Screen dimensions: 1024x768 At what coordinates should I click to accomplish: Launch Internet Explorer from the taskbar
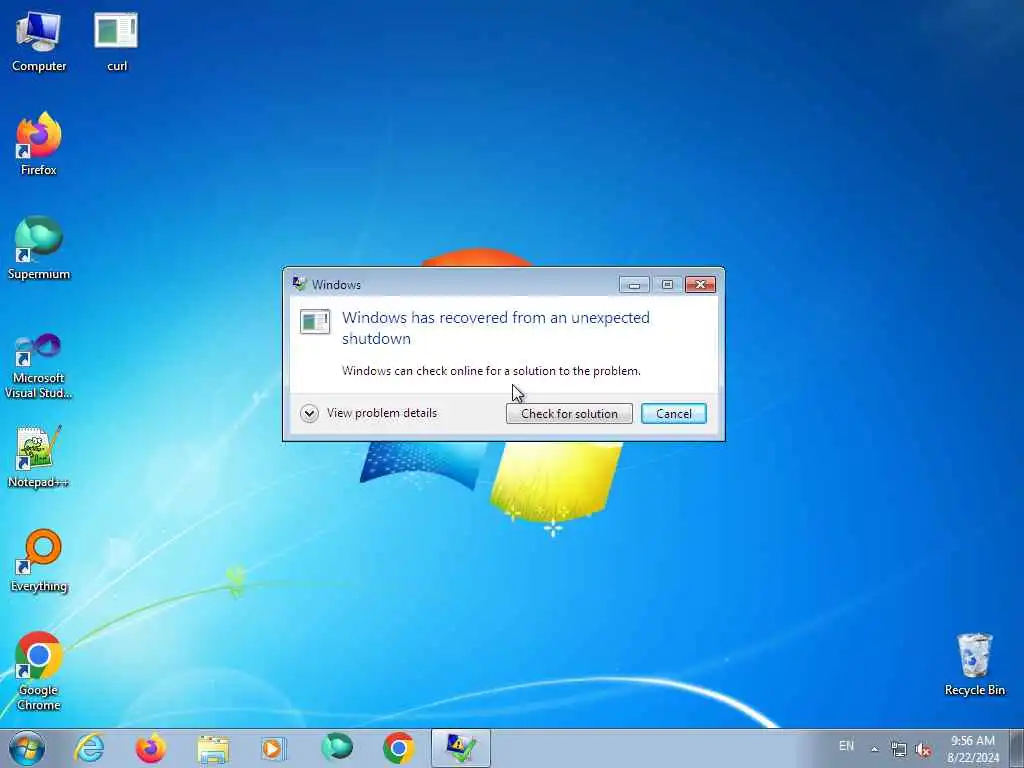point(89,748)
